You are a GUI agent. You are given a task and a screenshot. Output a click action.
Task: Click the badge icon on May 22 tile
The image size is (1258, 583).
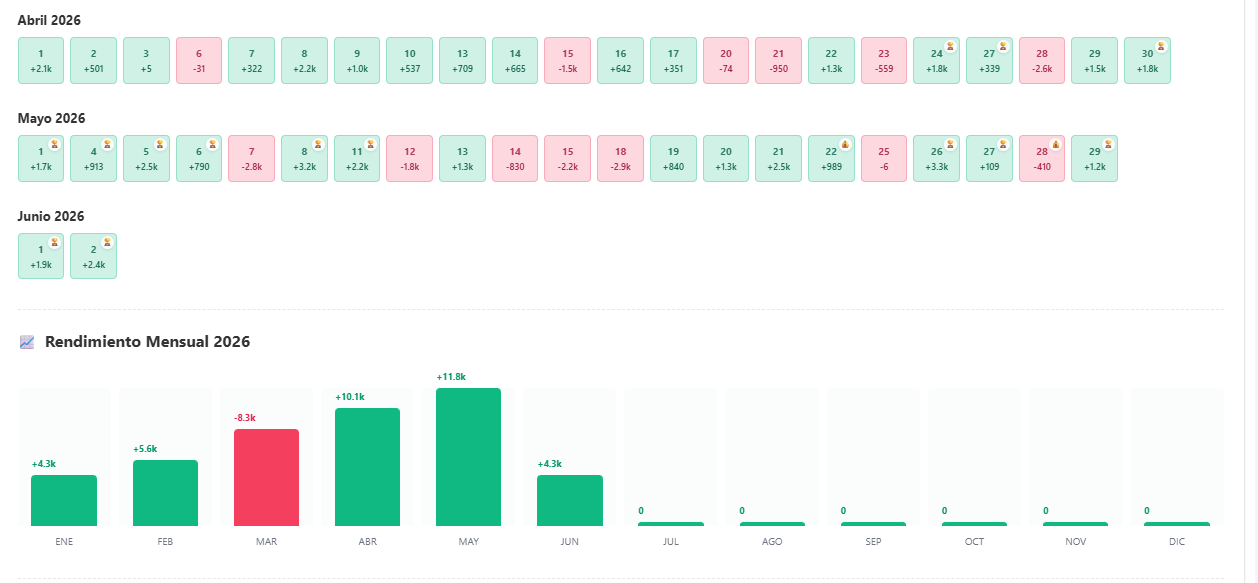coord(845,144)
